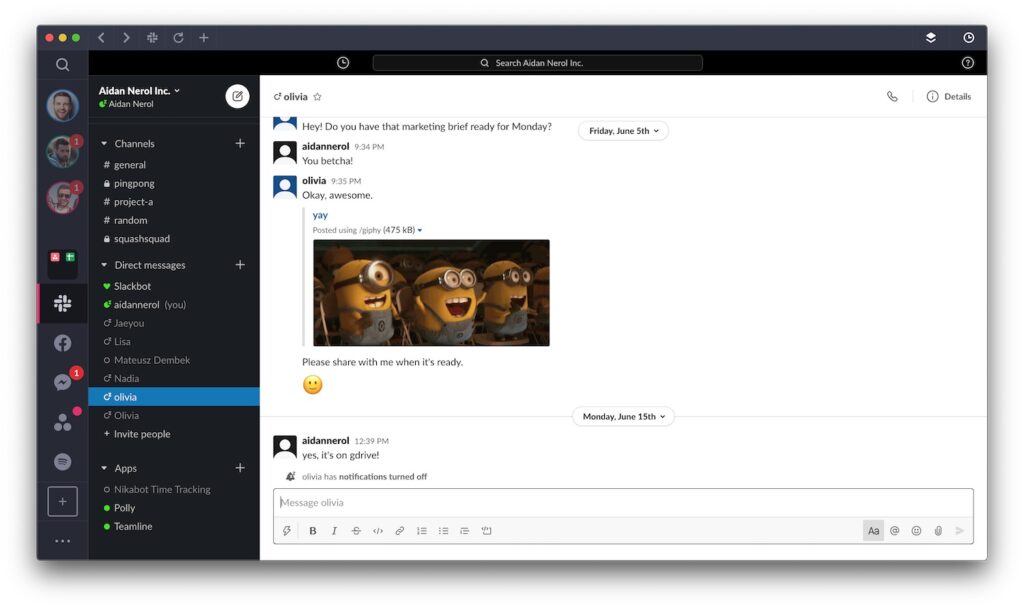Click the reload icon in title bar
Viewport: 1024px width, 609px height.
(x=178, y=38)
